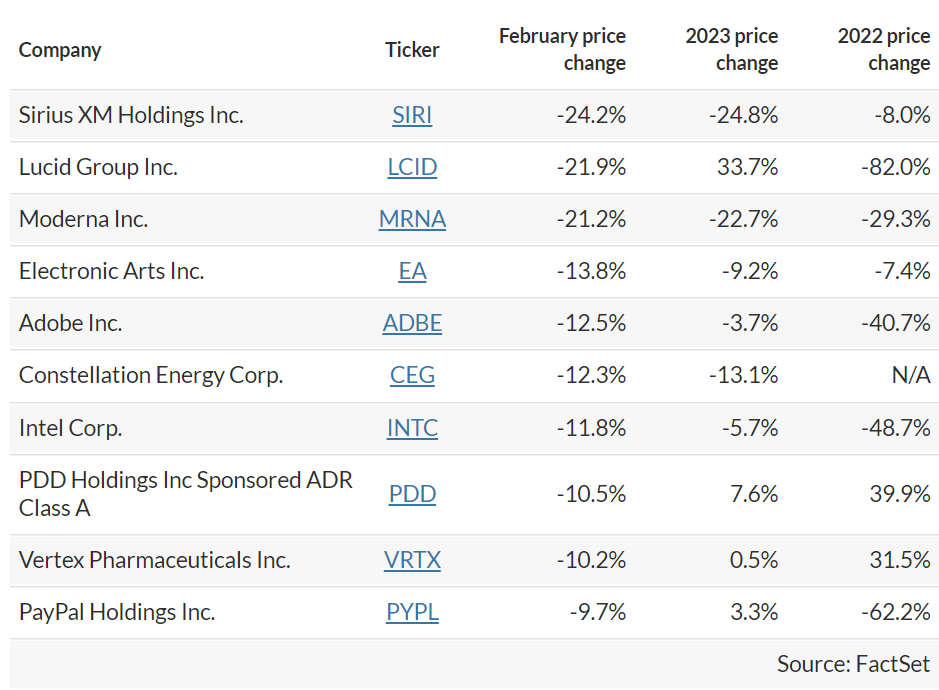Select the Constellation Energy Corp. company name
The image size is (939, 690).
(151, 375)
